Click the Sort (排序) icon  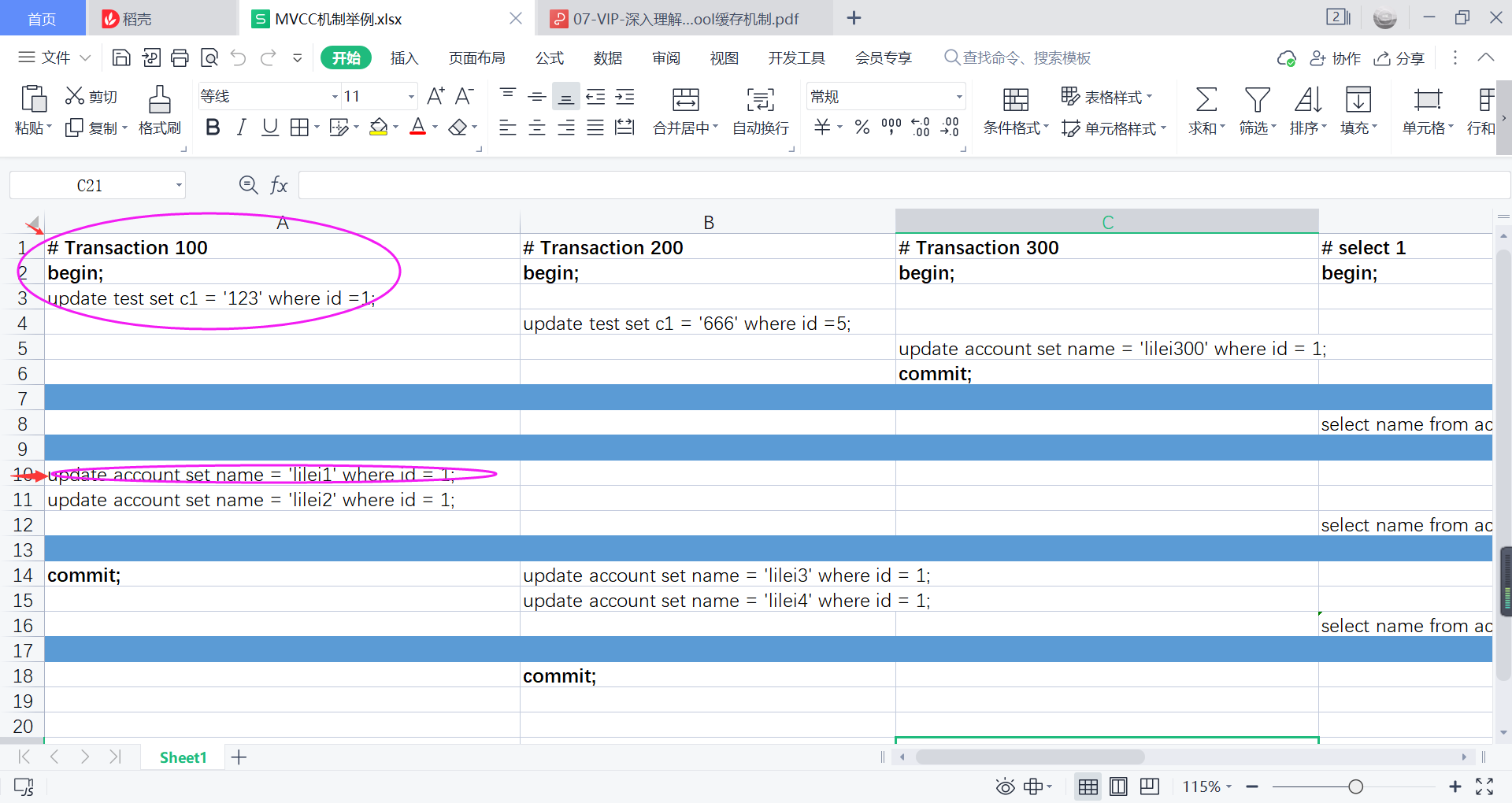click(x=1307, y=100)
